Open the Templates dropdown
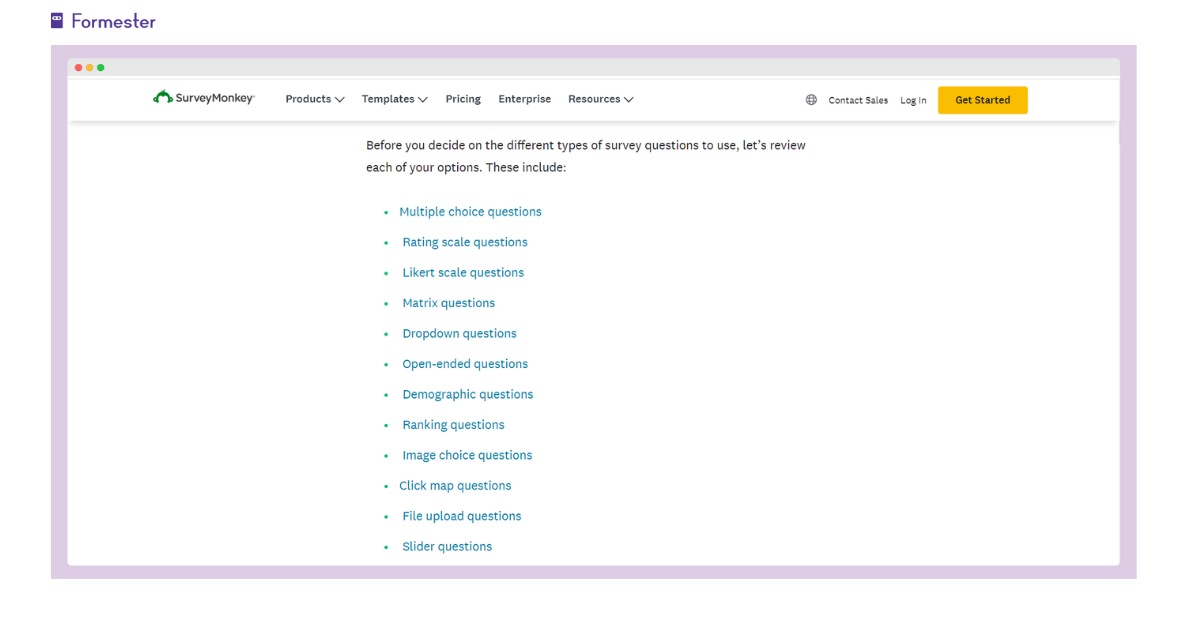This screenshot has width=1200, height=630. pos(394,99)
